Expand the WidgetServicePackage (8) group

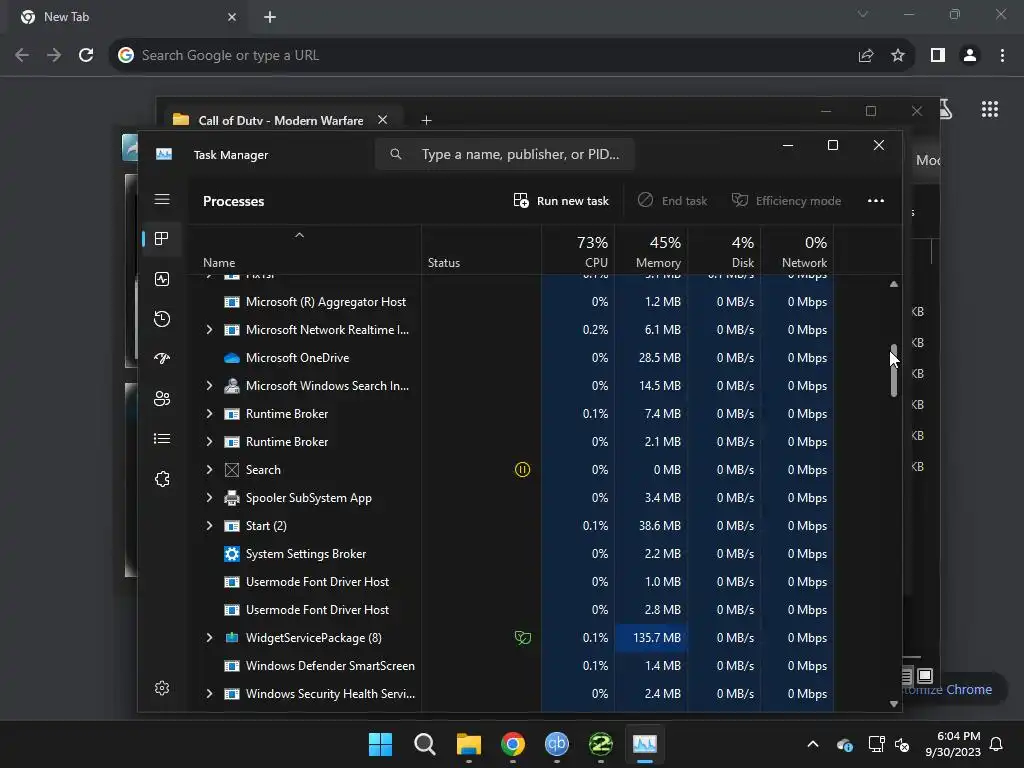(209, 638)
